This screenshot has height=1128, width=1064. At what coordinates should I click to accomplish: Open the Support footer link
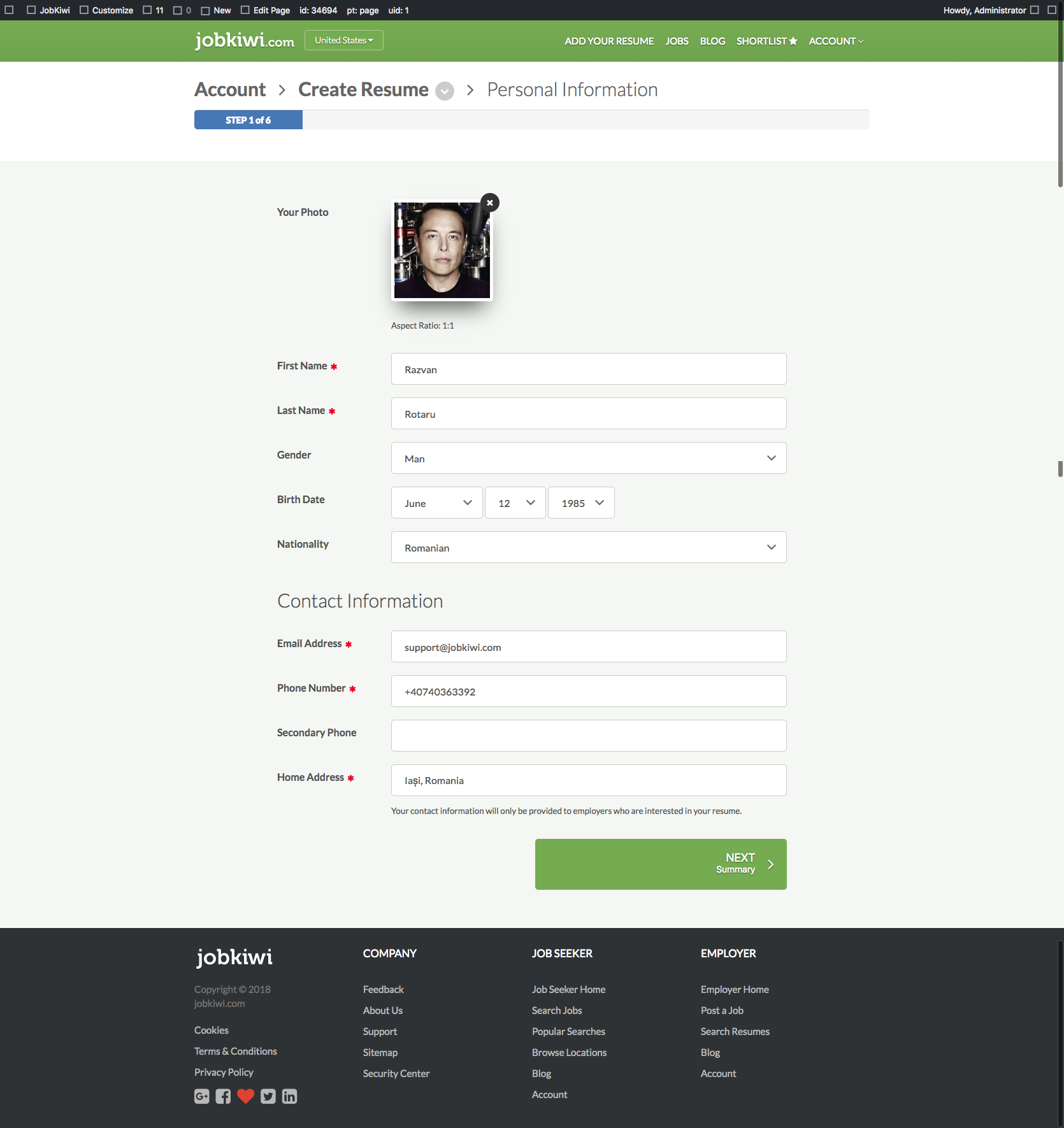click(380, 1031)
